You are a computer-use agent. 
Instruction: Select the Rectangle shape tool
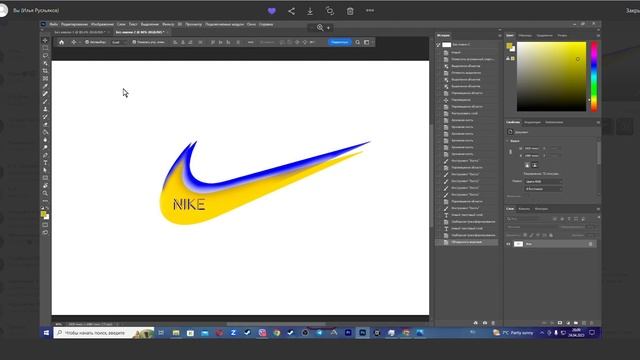(x=45, y=178)
